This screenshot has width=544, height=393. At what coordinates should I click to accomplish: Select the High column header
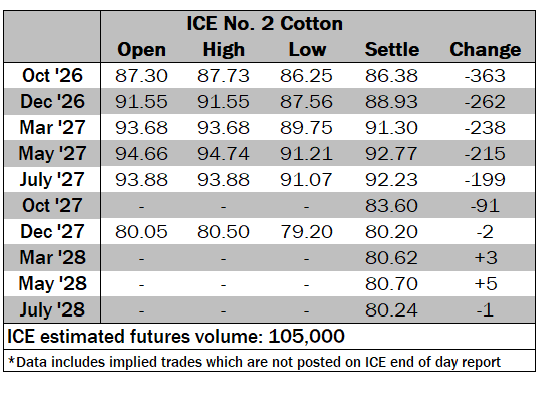tap(224, 50)
